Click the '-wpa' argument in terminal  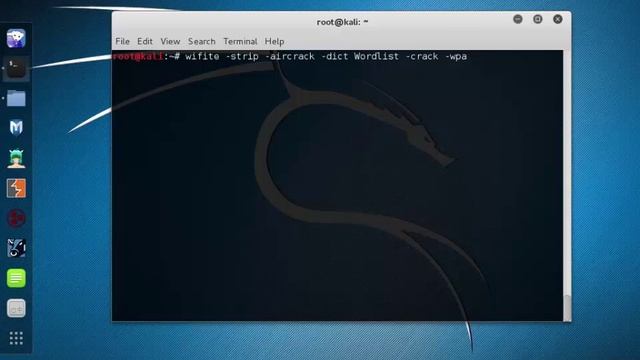click(x=456, y=56)
